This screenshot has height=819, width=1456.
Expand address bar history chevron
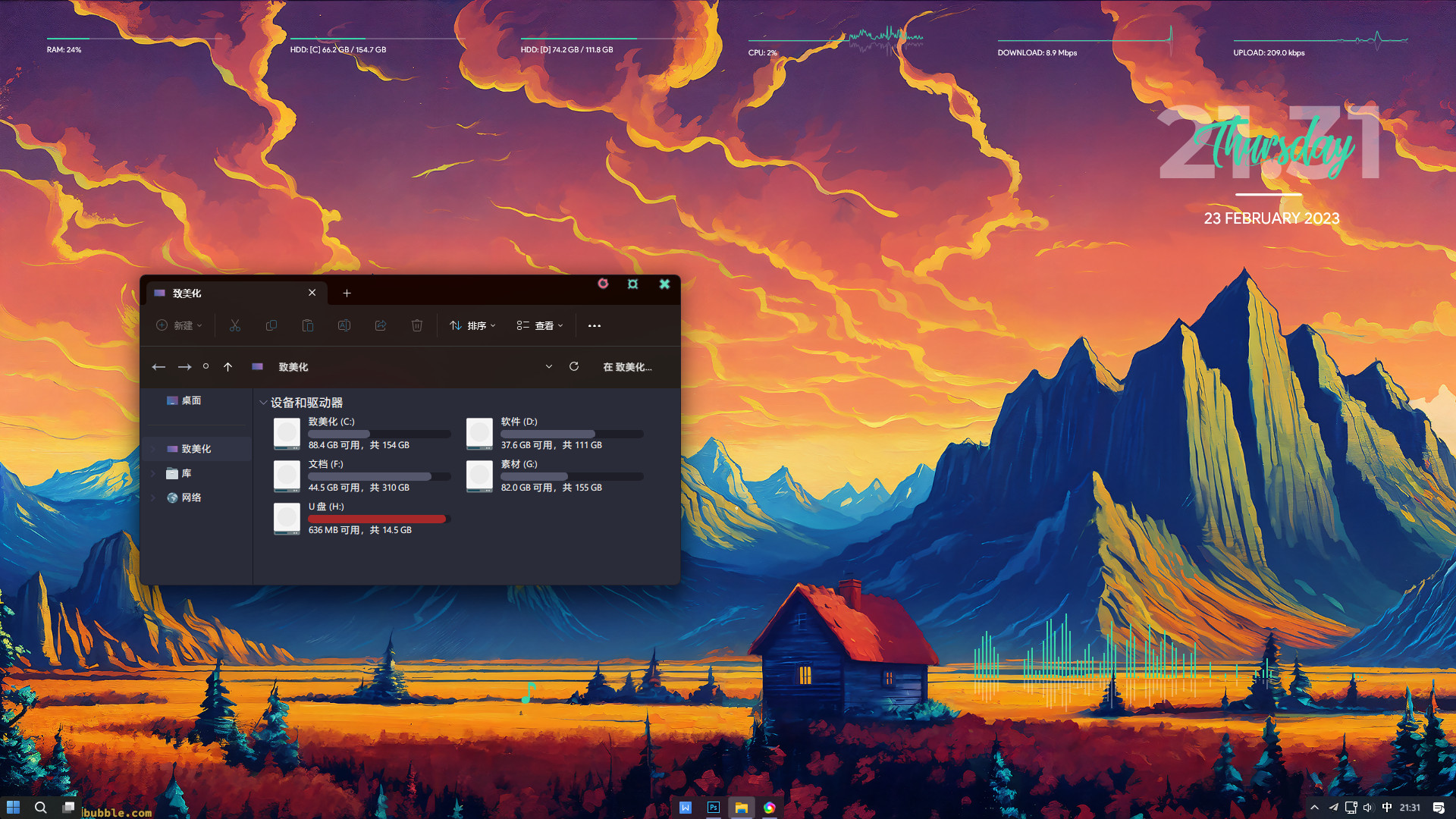click(x=549, y=366)
